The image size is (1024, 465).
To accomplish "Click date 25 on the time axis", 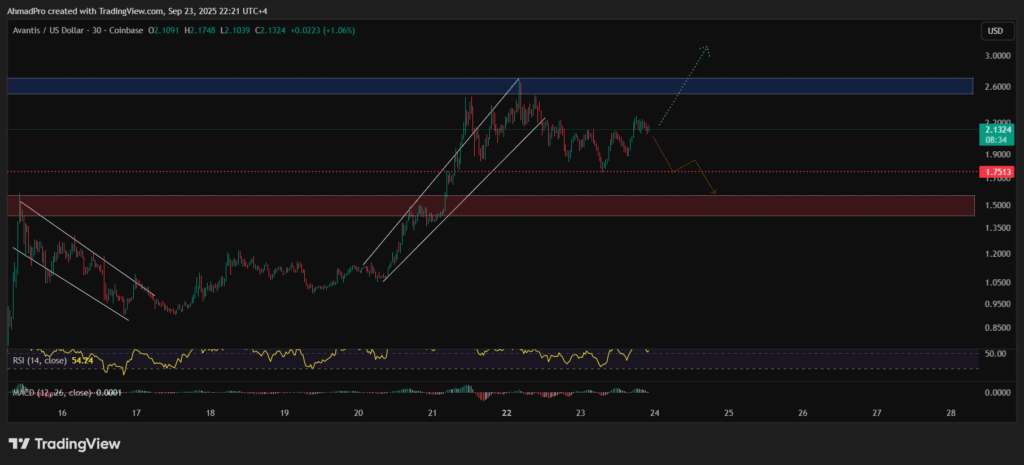I will [728, 412].
